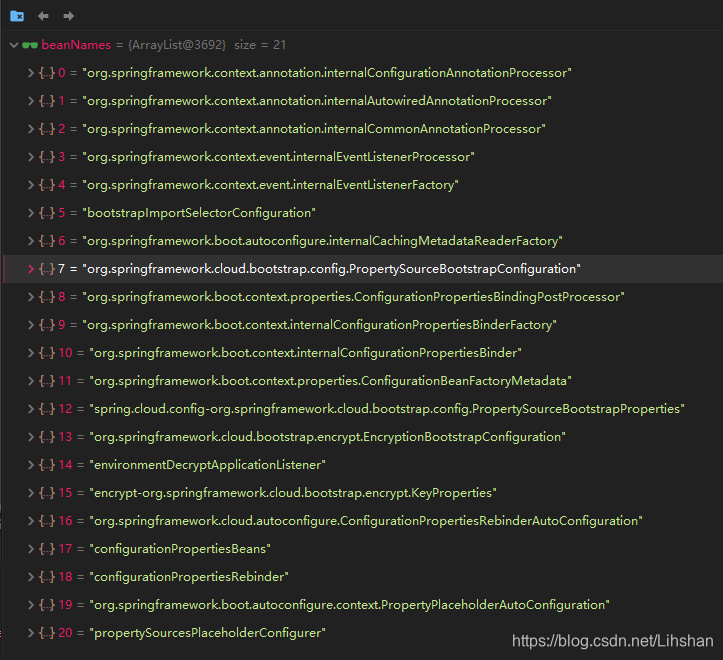
Task: Expand element 16 ConfigurationPropertiesRebinderAutoConfiguration
Action: [31, 521]
